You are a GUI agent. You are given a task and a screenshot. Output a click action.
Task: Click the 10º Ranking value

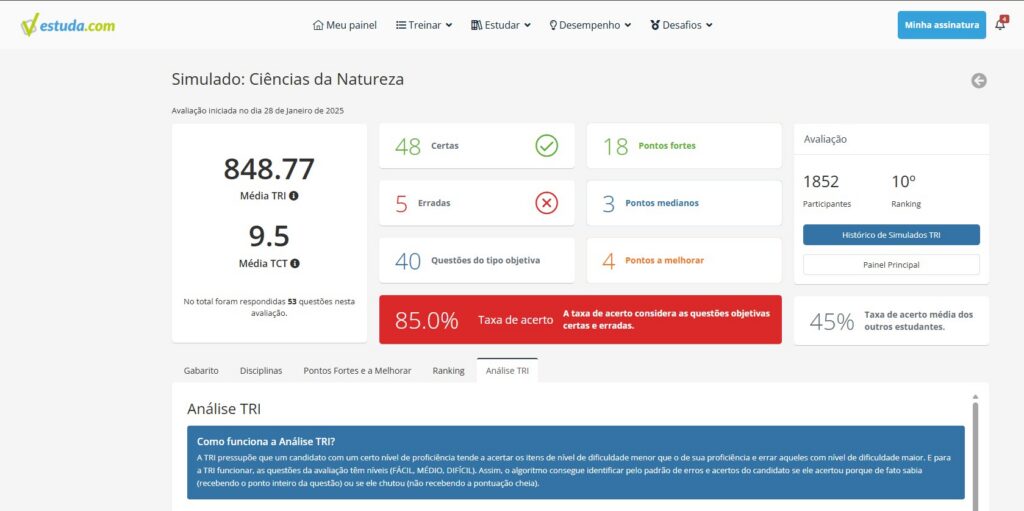(x=904, y=182)
